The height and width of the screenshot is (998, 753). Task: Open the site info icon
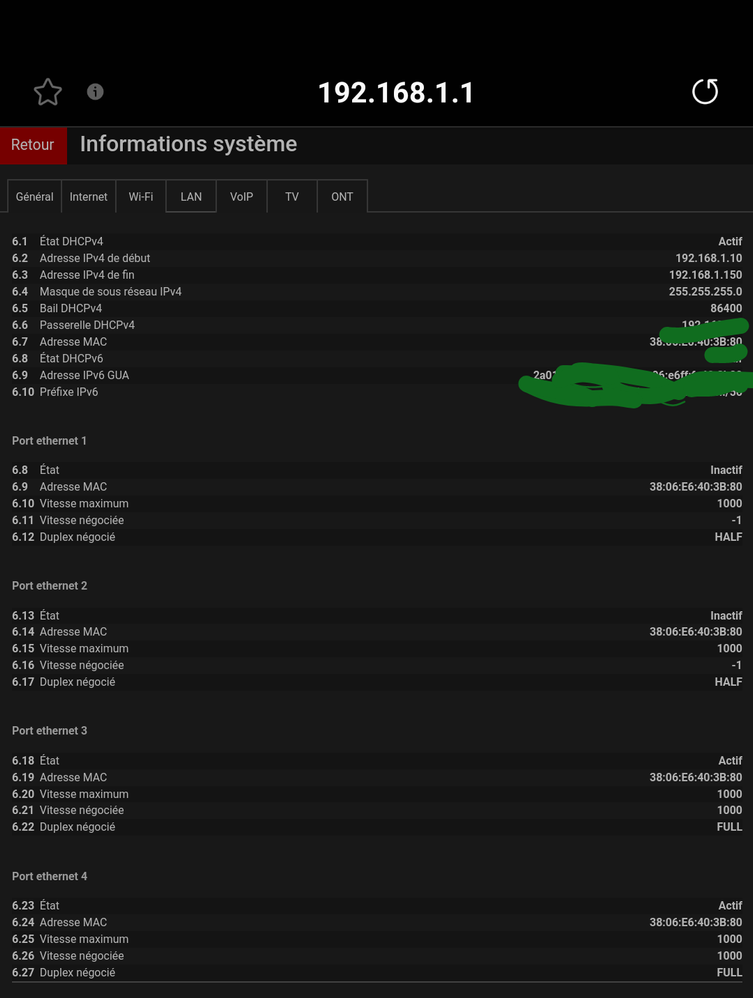coord(96,92)
